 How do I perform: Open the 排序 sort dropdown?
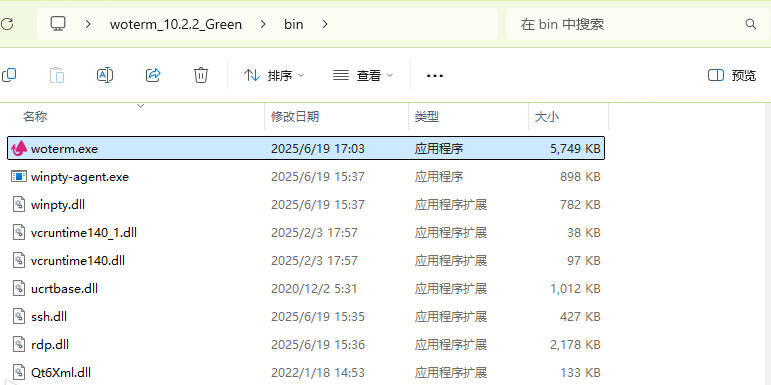point(274,75)
